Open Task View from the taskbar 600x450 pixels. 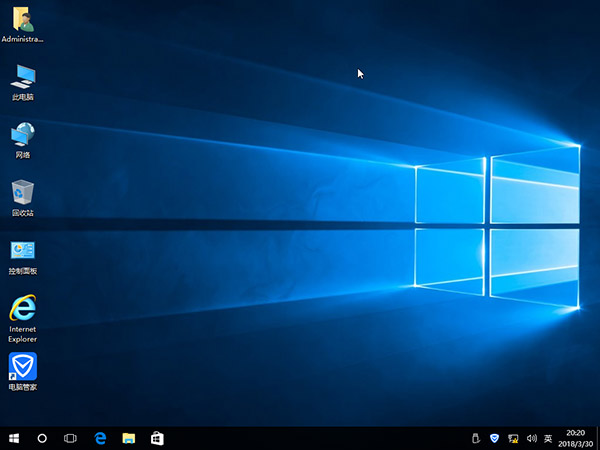[71, 438]
